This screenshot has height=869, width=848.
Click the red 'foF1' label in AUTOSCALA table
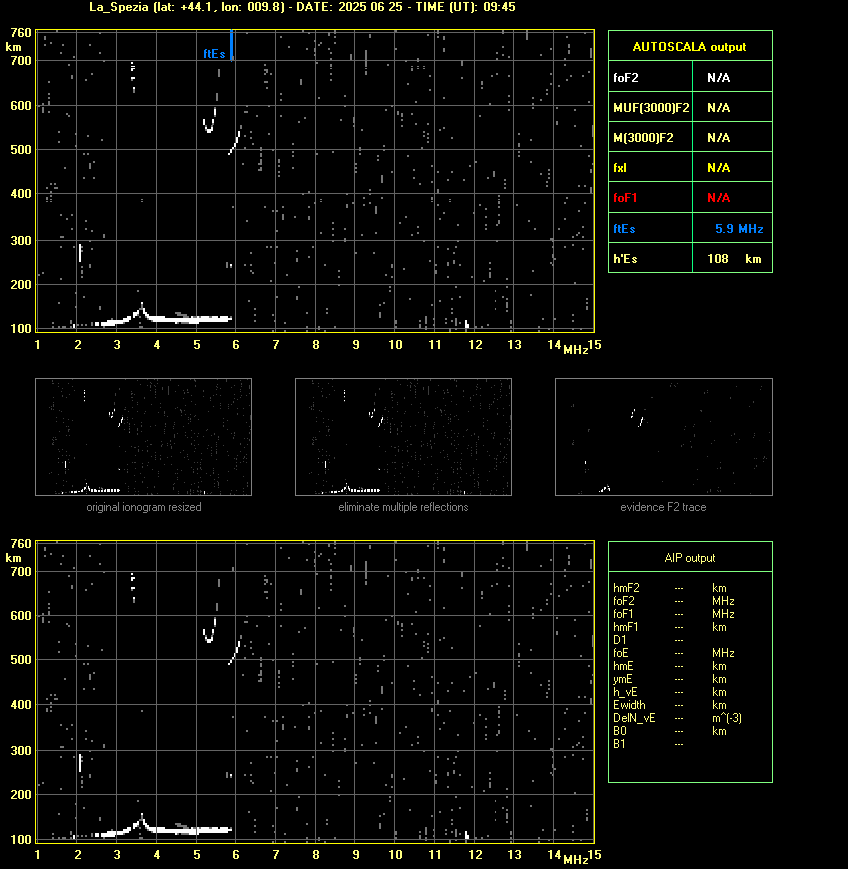tap(625, 198)
